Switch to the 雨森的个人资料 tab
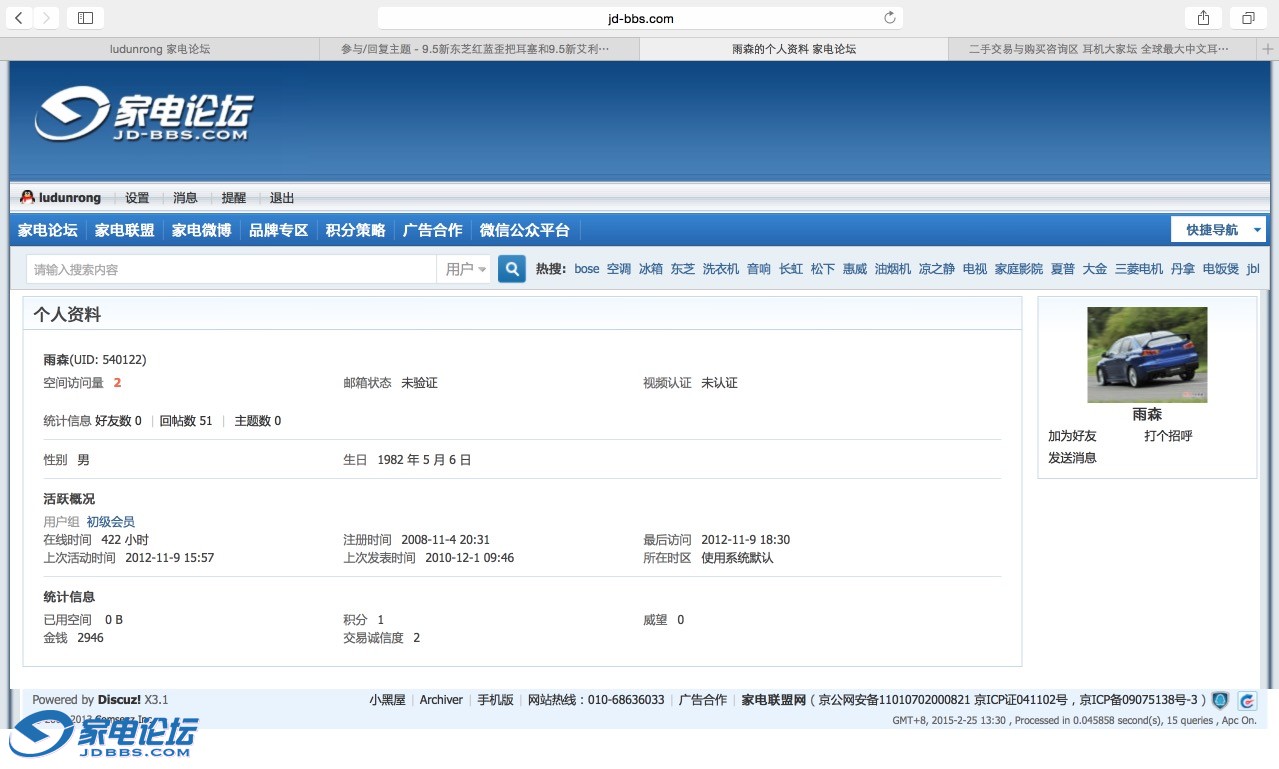This screenshot has height=769, width=1279. [x=793, y=48]
